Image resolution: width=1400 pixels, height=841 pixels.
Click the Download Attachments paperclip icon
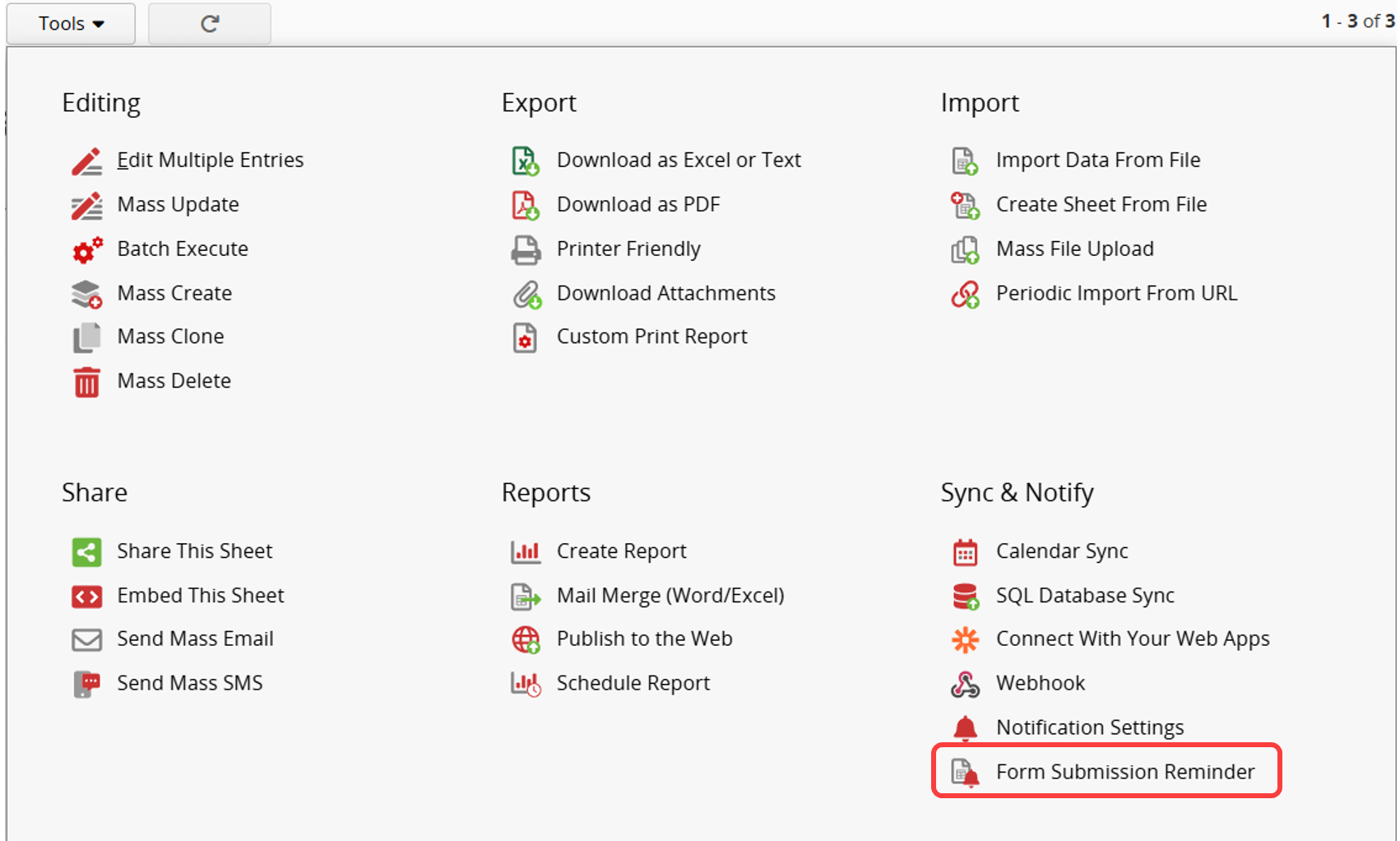[x=526, y=294]
